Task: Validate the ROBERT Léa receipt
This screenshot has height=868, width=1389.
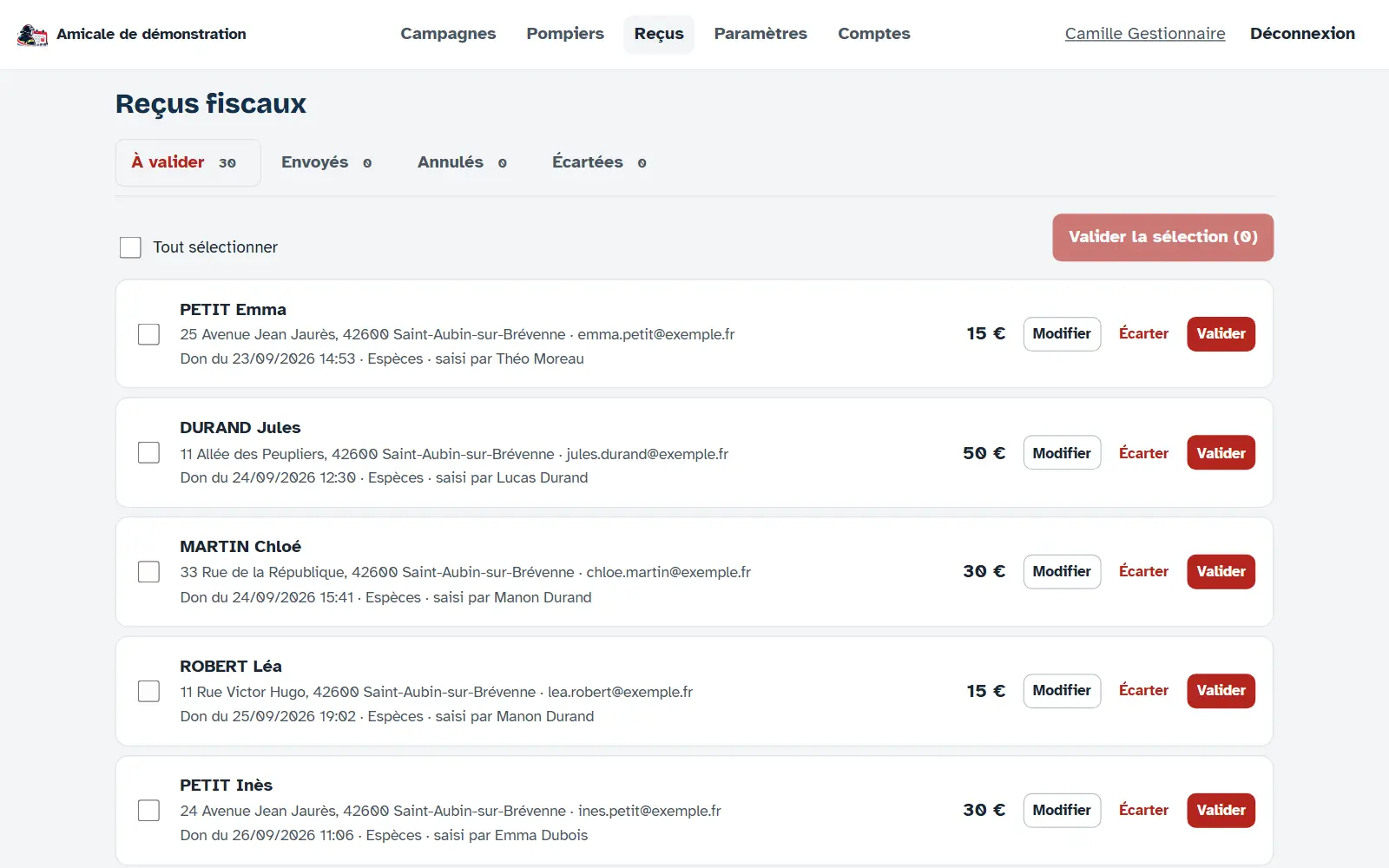Action: pyautogui.click(x=1221, y=691)
